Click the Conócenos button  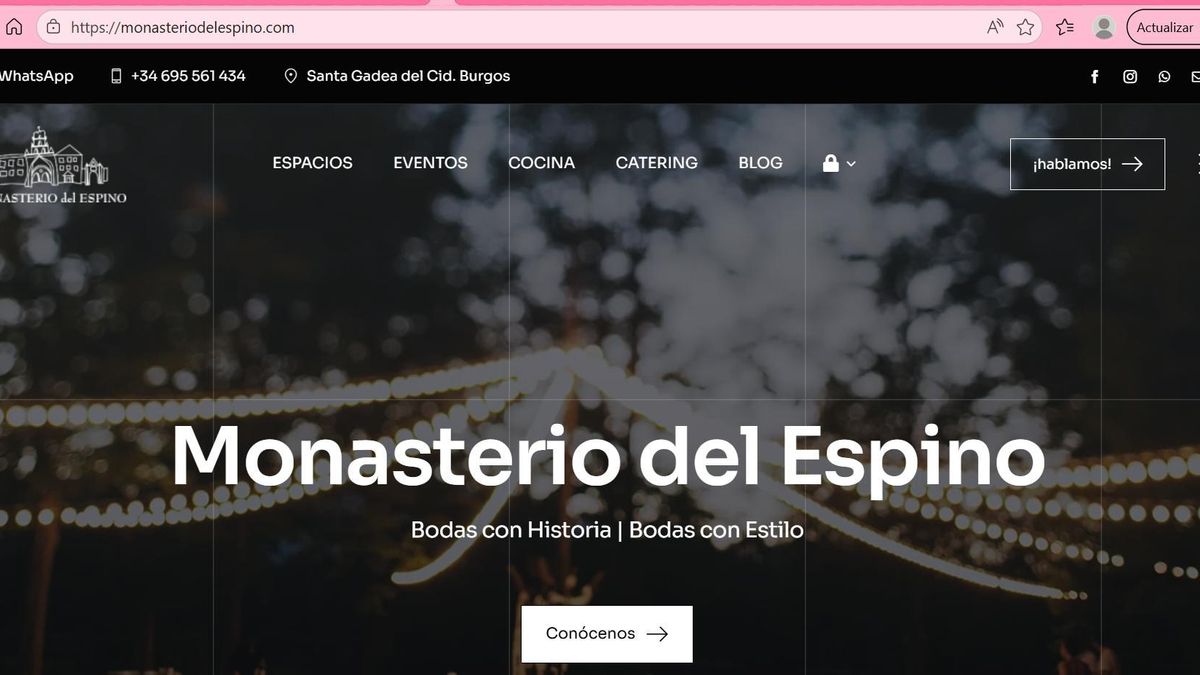[606, 633]
